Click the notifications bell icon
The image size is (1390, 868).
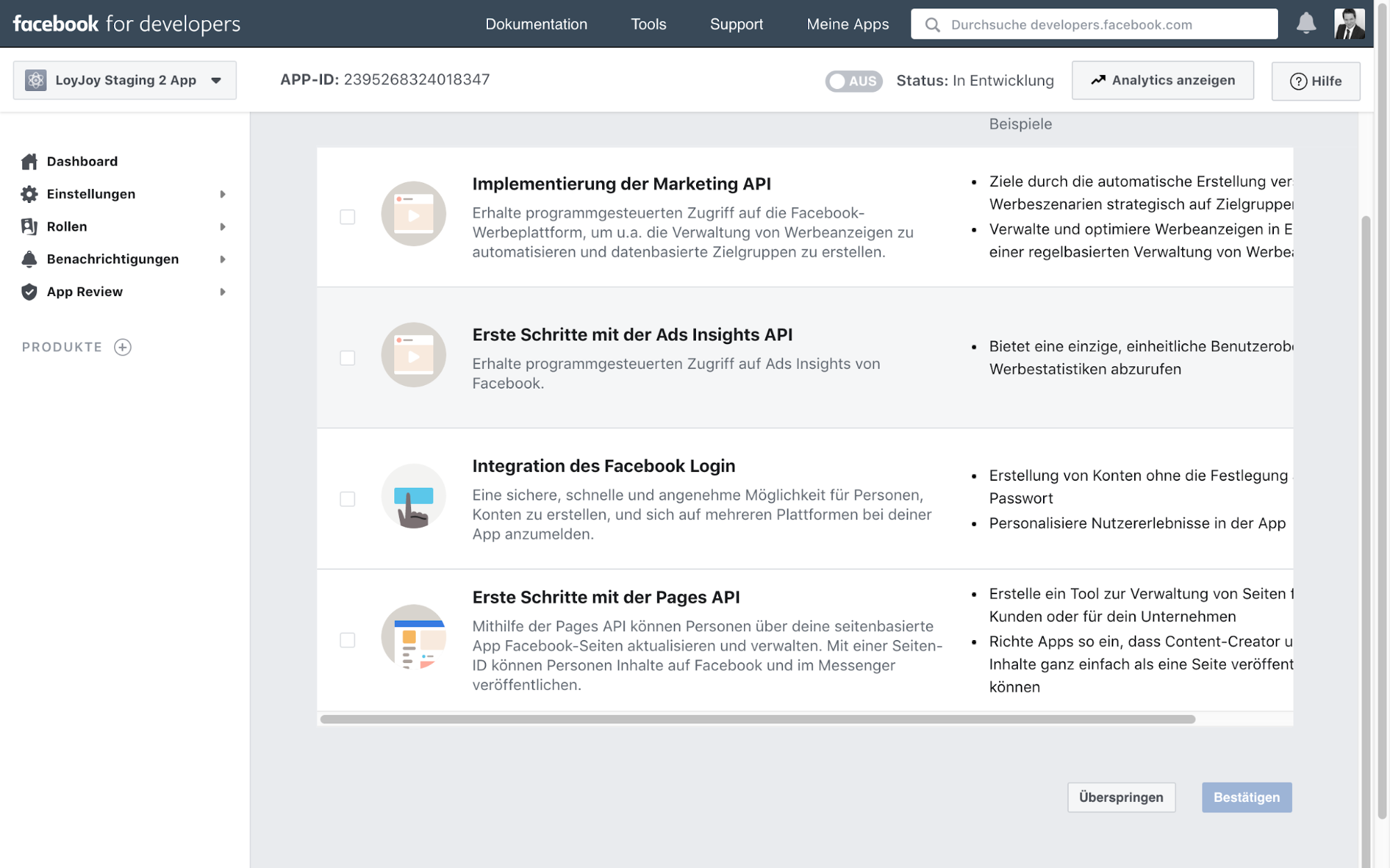pyautogui.click(x=1306, y=24)
